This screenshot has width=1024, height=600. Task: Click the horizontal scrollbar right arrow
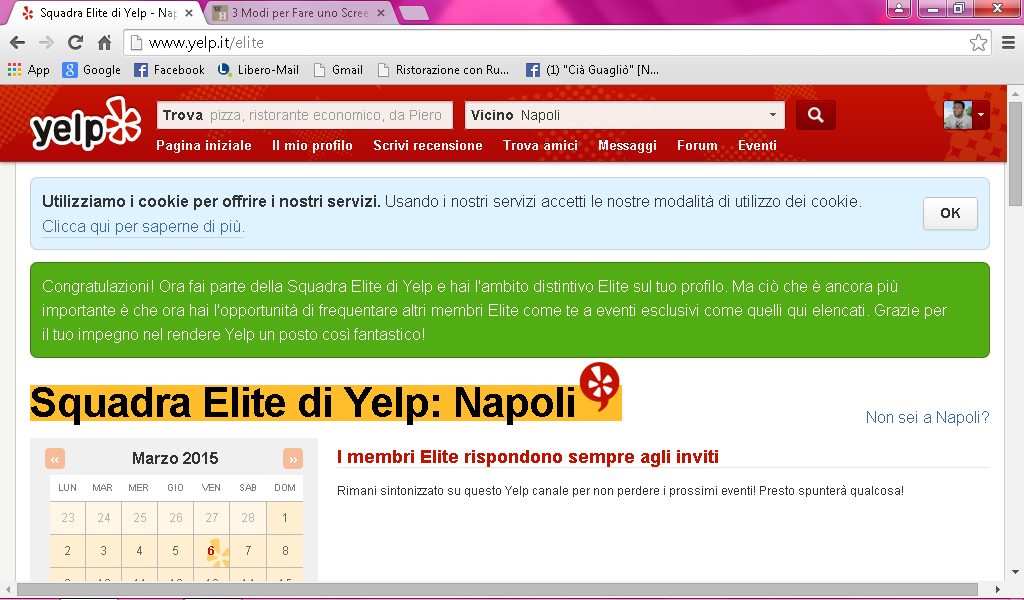pos(997,589)
